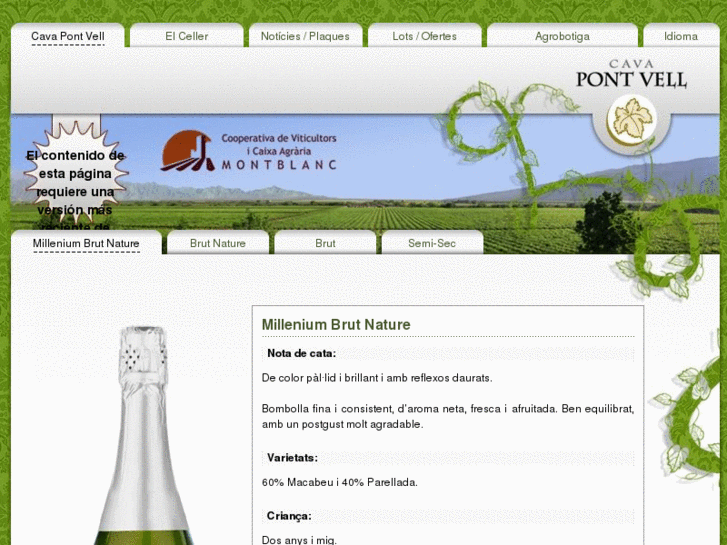
Task: Switch to the Semi-Sec product tab
Action: 432,243
